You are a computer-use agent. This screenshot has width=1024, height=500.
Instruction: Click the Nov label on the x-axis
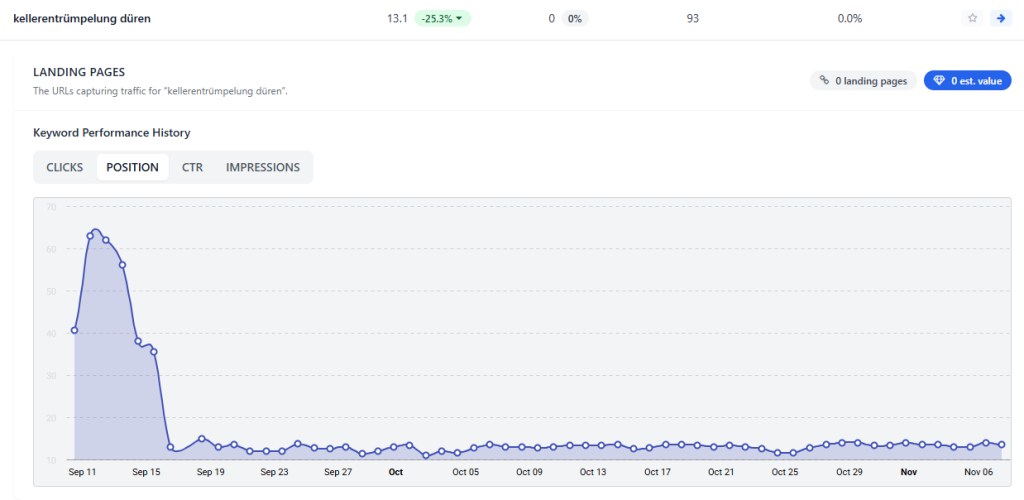coord(908,471)
